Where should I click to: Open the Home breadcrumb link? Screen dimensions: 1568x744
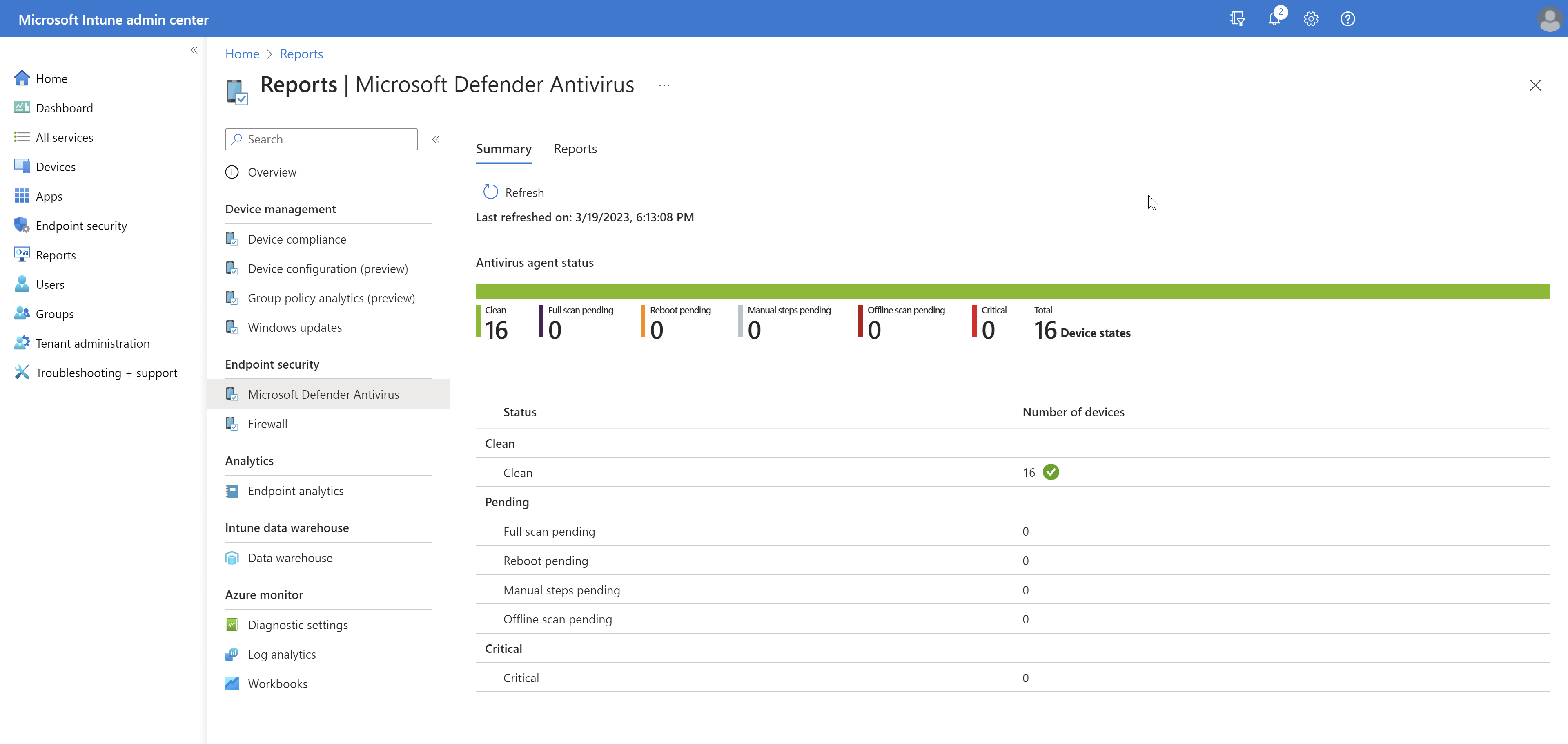(242, 54)
